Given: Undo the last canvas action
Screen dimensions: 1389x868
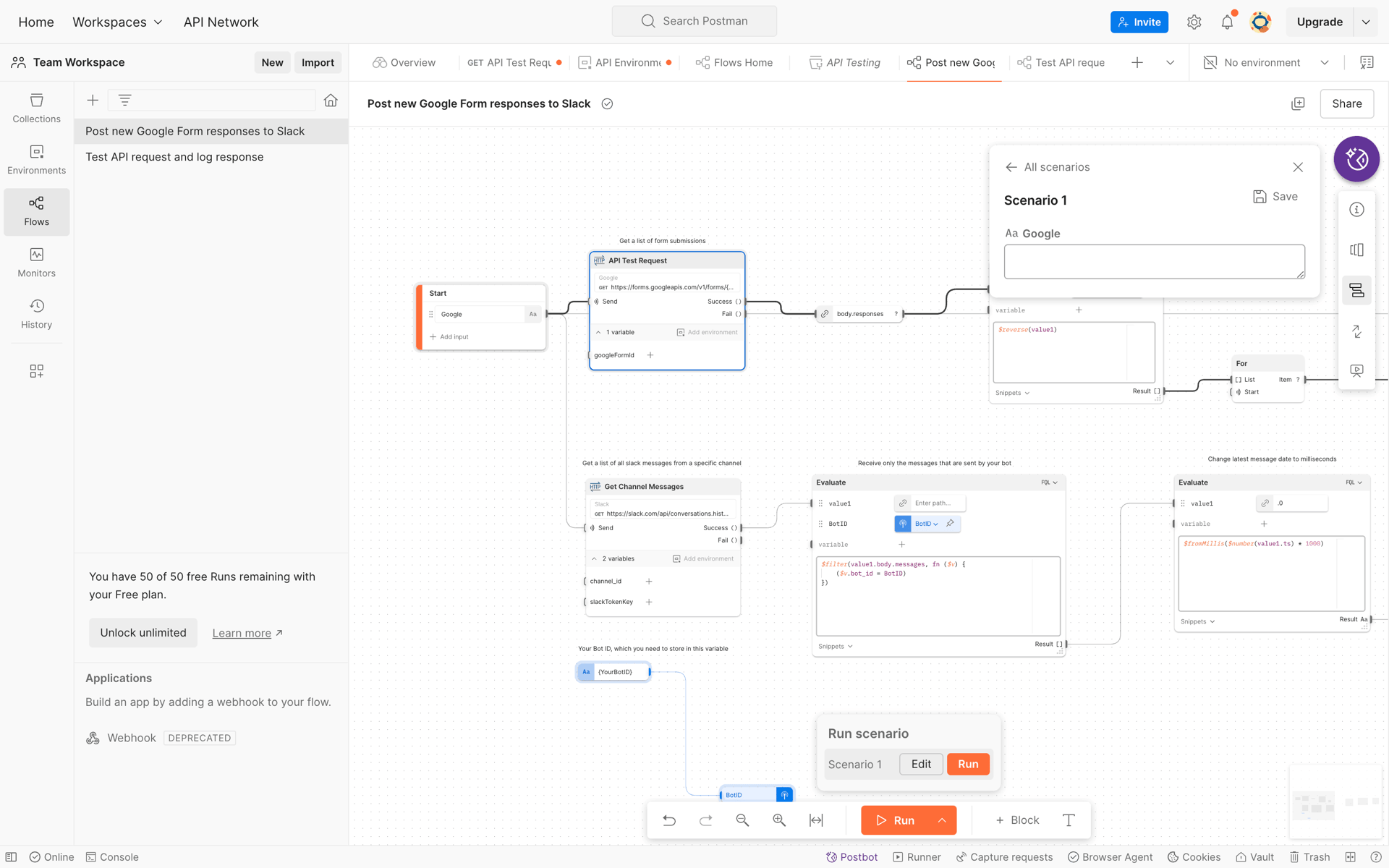Looking at the screenshot, I should [669, 820].
